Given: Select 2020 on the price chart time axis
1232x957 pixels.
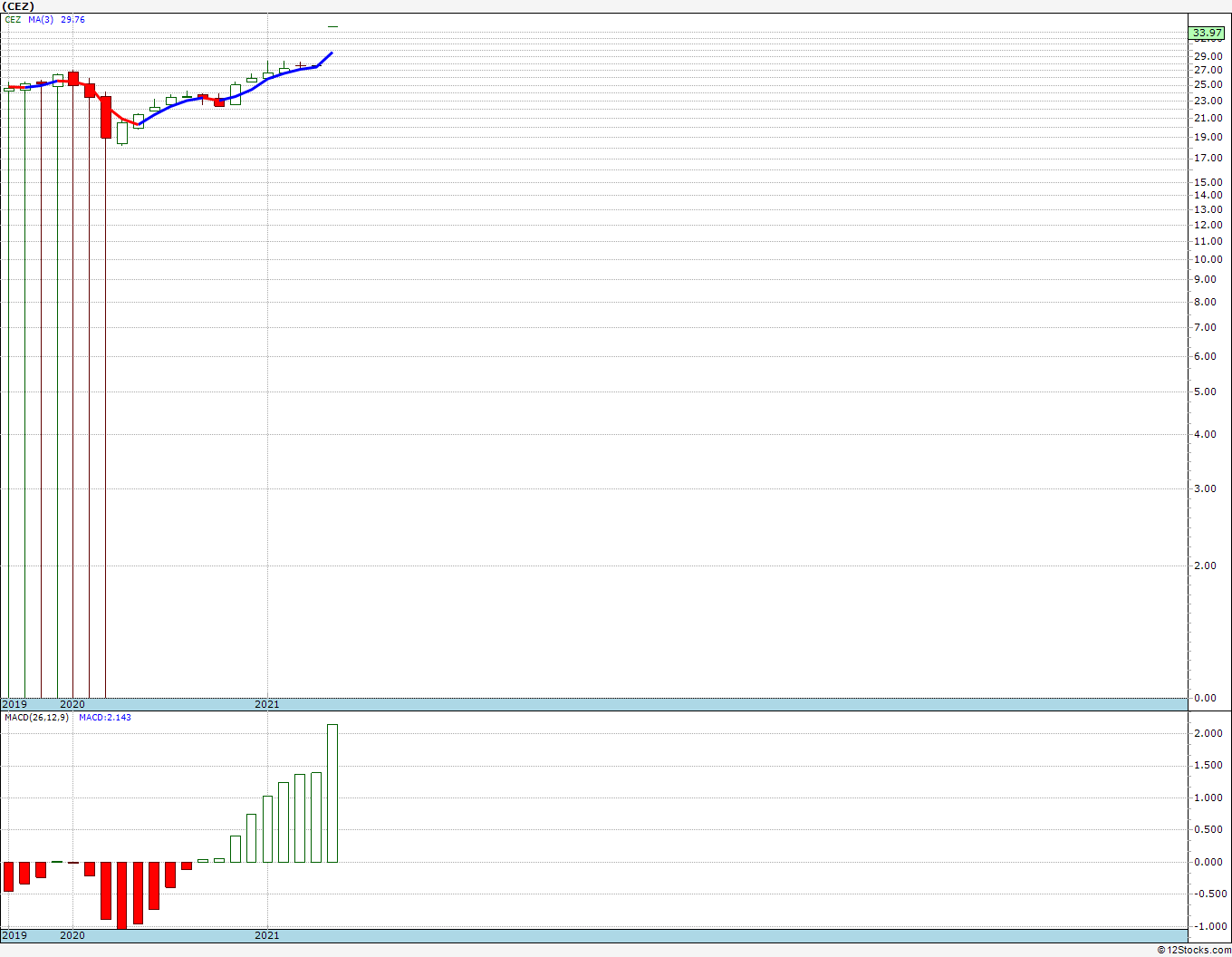Looking at the screenshot, I should (x=72, y=704).
